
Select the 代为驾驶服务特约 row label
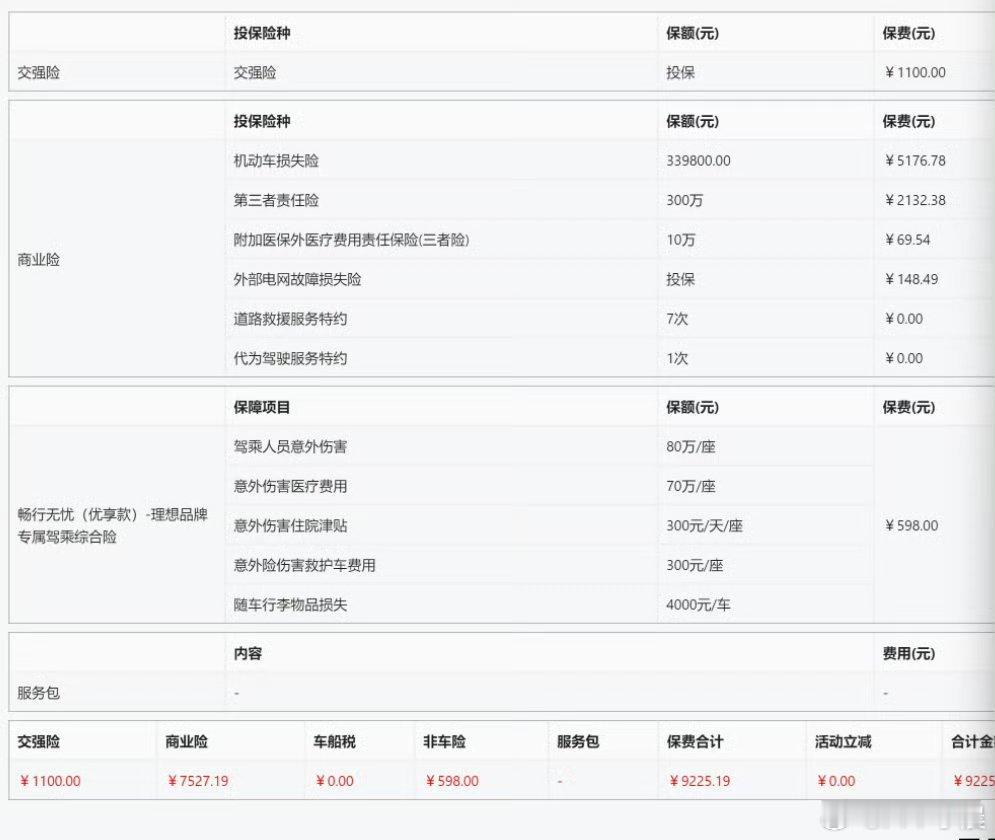[x=290, y=358]
